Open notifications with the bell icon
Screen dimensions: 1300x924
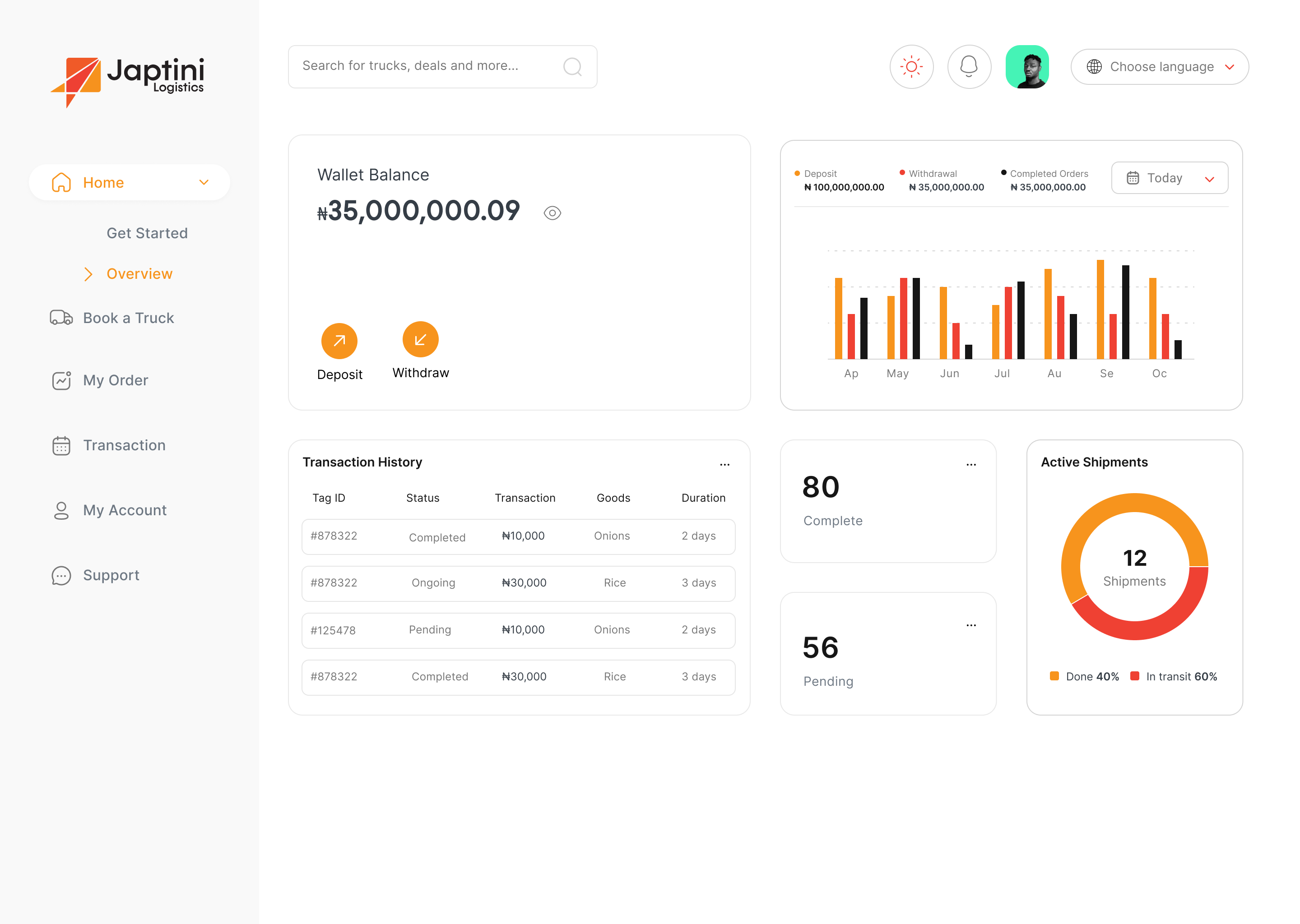[969, 67]
